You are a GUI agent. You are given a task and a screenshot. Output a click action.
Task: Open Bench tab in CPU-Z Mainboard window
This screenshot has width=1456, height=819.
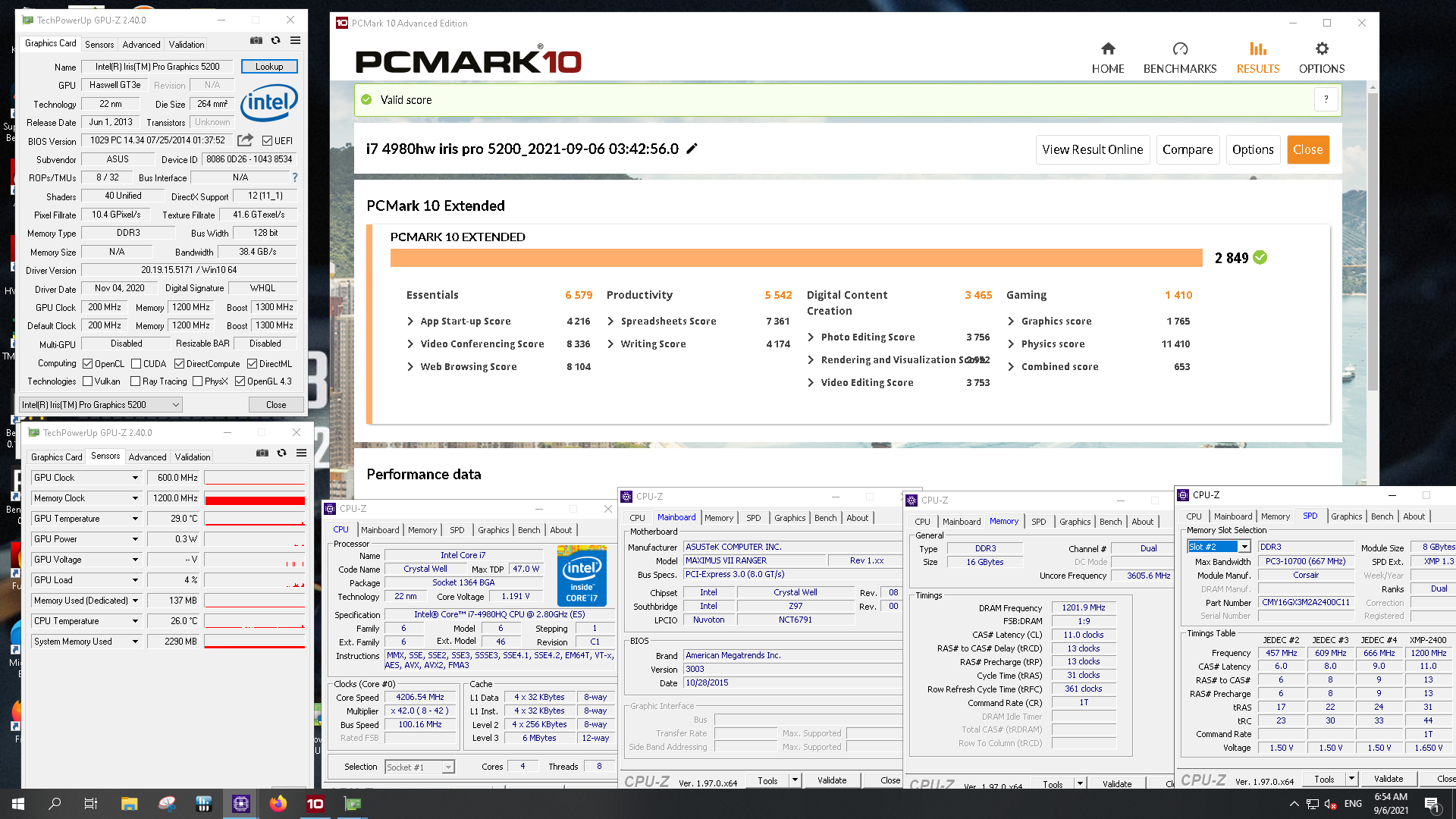(826, 518)
